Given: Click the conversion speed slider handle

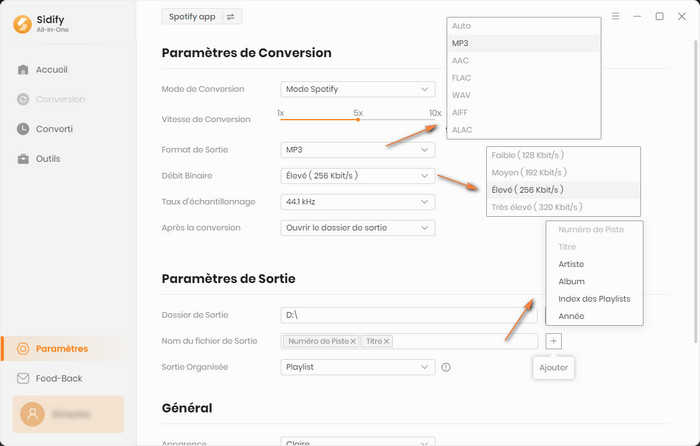Looking at the screenshot, I should (x=358, y=119).
